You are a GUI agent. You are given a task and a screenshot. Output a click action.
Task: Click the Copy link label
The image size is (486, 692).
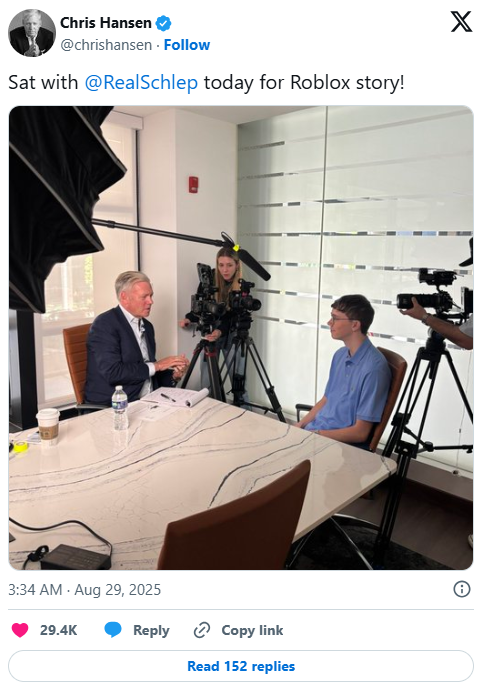pos(252,630)
